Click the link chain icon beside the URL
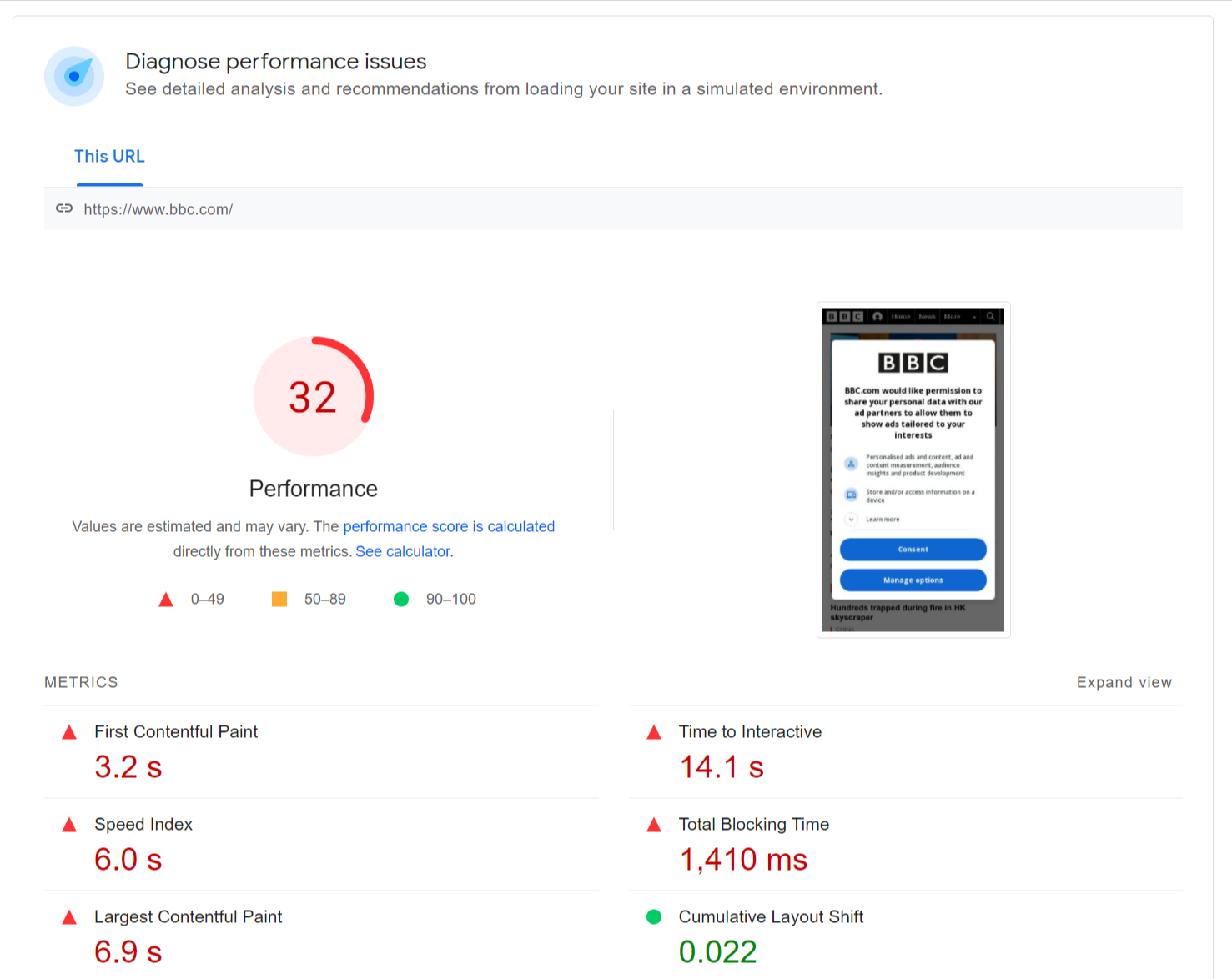The width and height of the screenshot is (1232, 979). pos(64,208)
